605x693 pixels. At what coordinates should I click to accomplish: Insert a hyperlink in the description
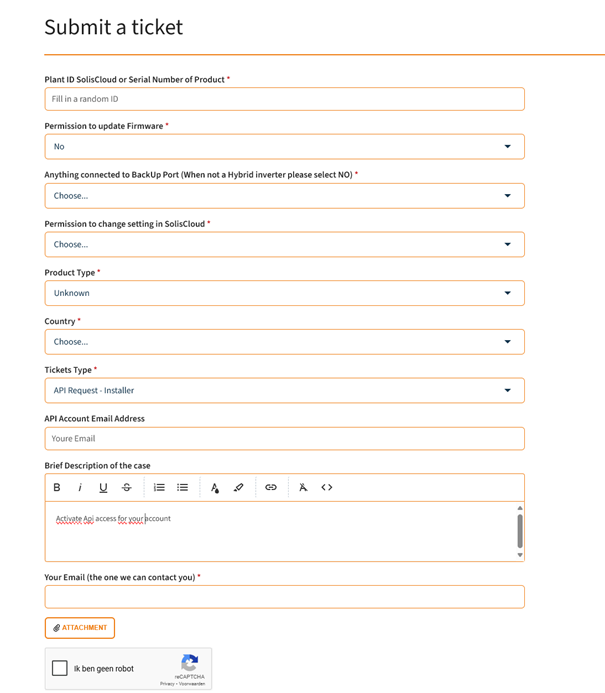point(271,488)
